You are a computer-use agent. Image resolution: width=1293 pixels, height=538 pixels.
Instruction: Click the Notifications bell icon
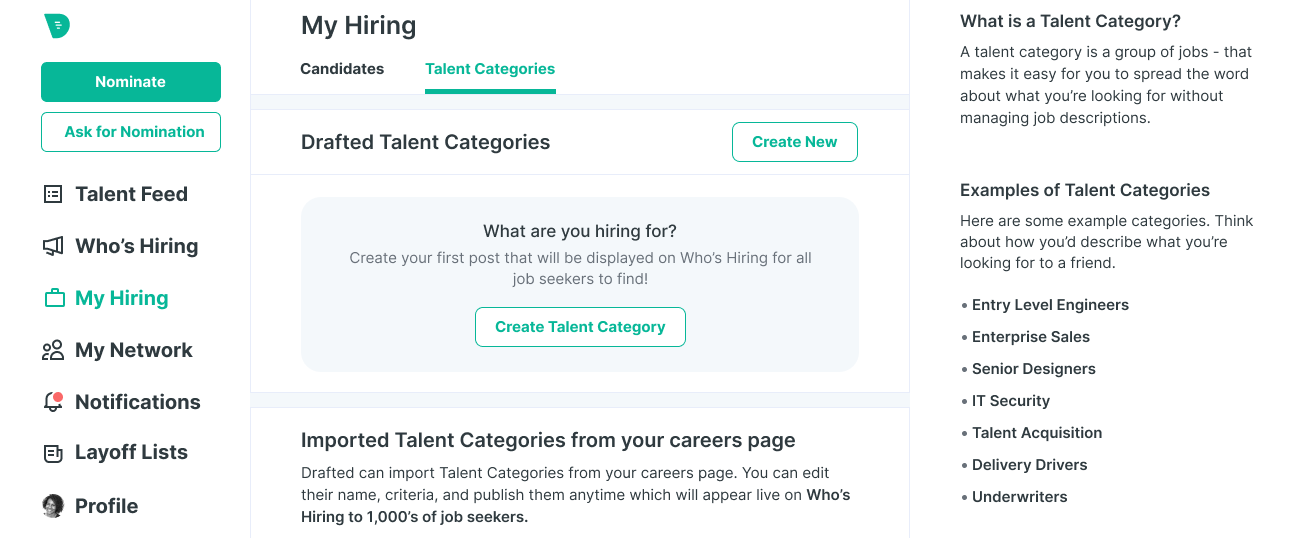point(53,402)
